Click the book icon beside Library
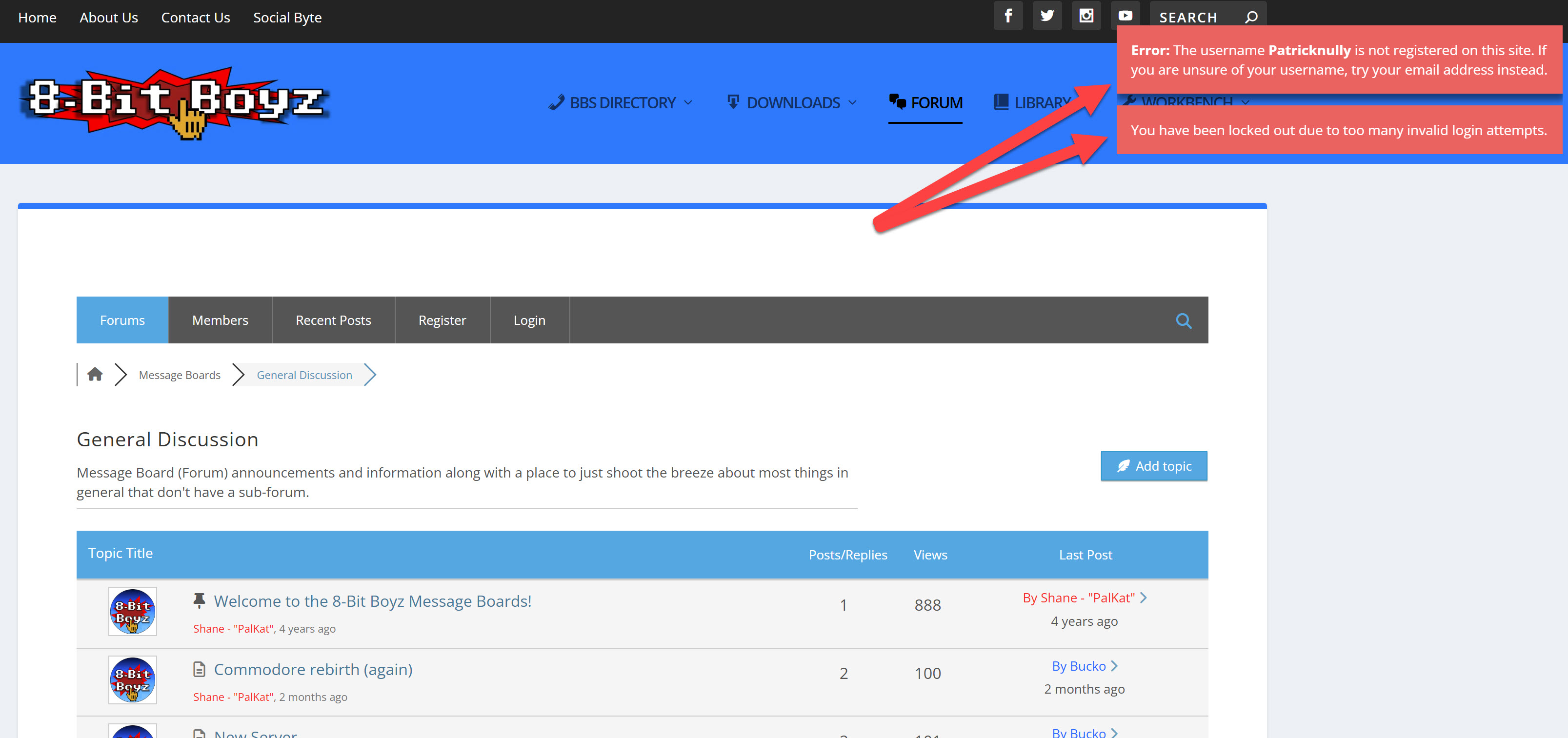This screenshot has height=738, width=1568. (x=1001, y=101)
